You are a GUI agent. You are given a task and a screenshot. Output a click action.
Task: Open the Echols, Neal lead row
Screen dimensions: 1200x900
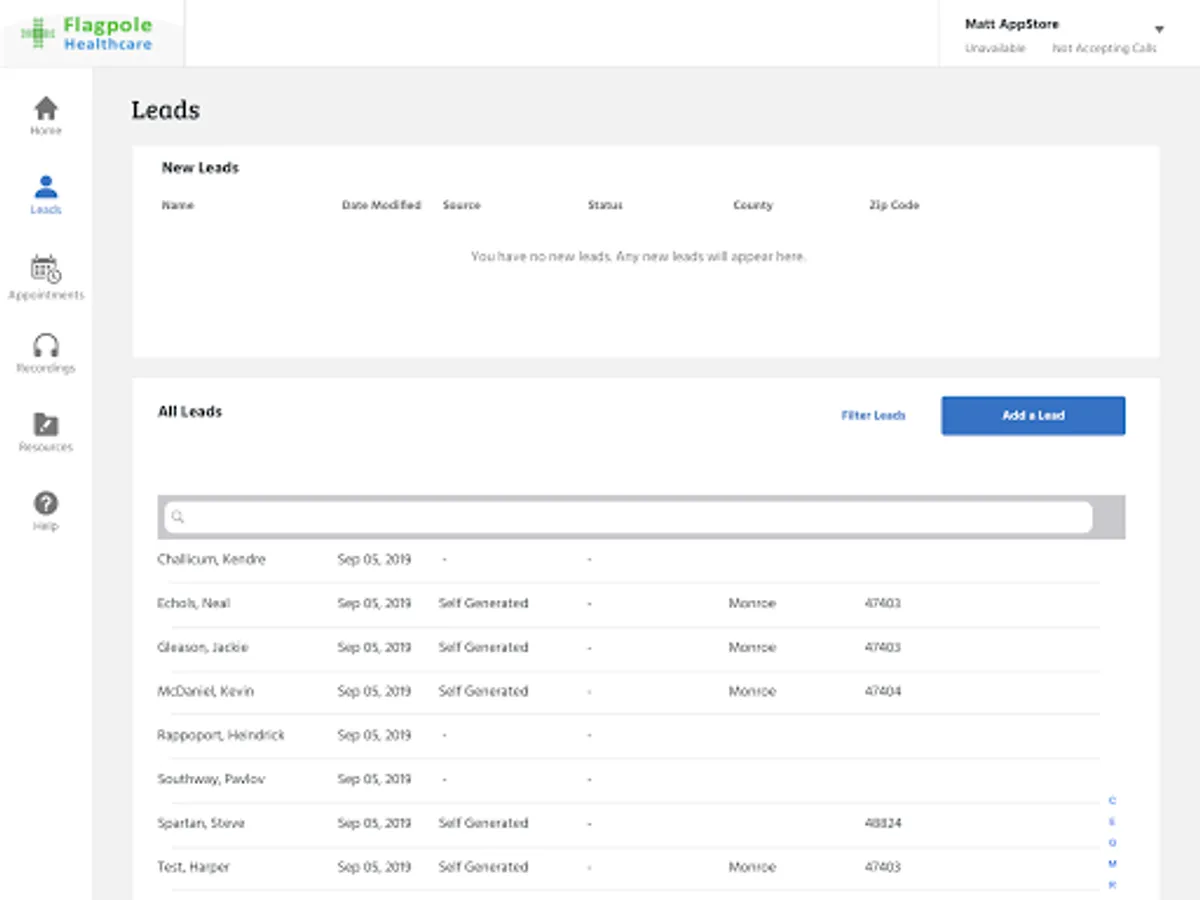(x=194, y=604)
